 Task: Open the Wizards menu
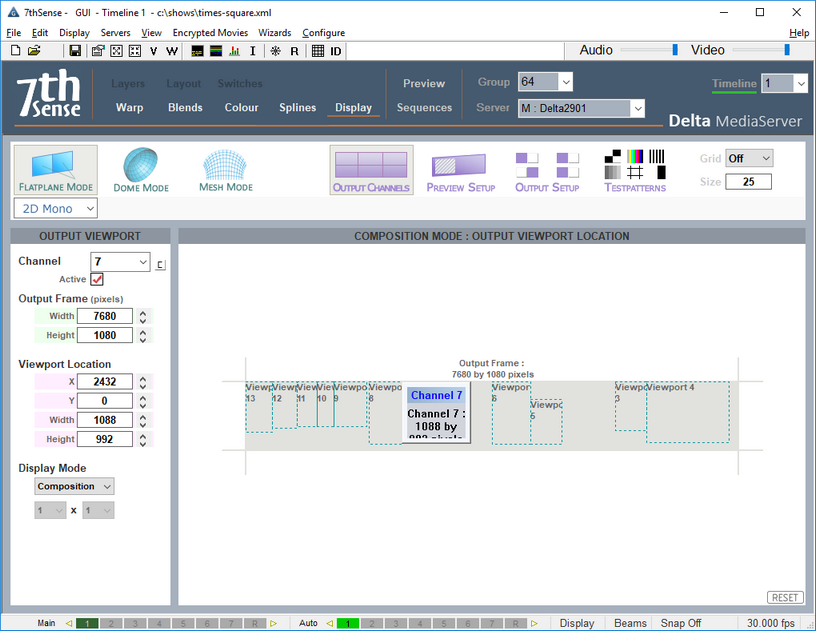click(275, 33)
